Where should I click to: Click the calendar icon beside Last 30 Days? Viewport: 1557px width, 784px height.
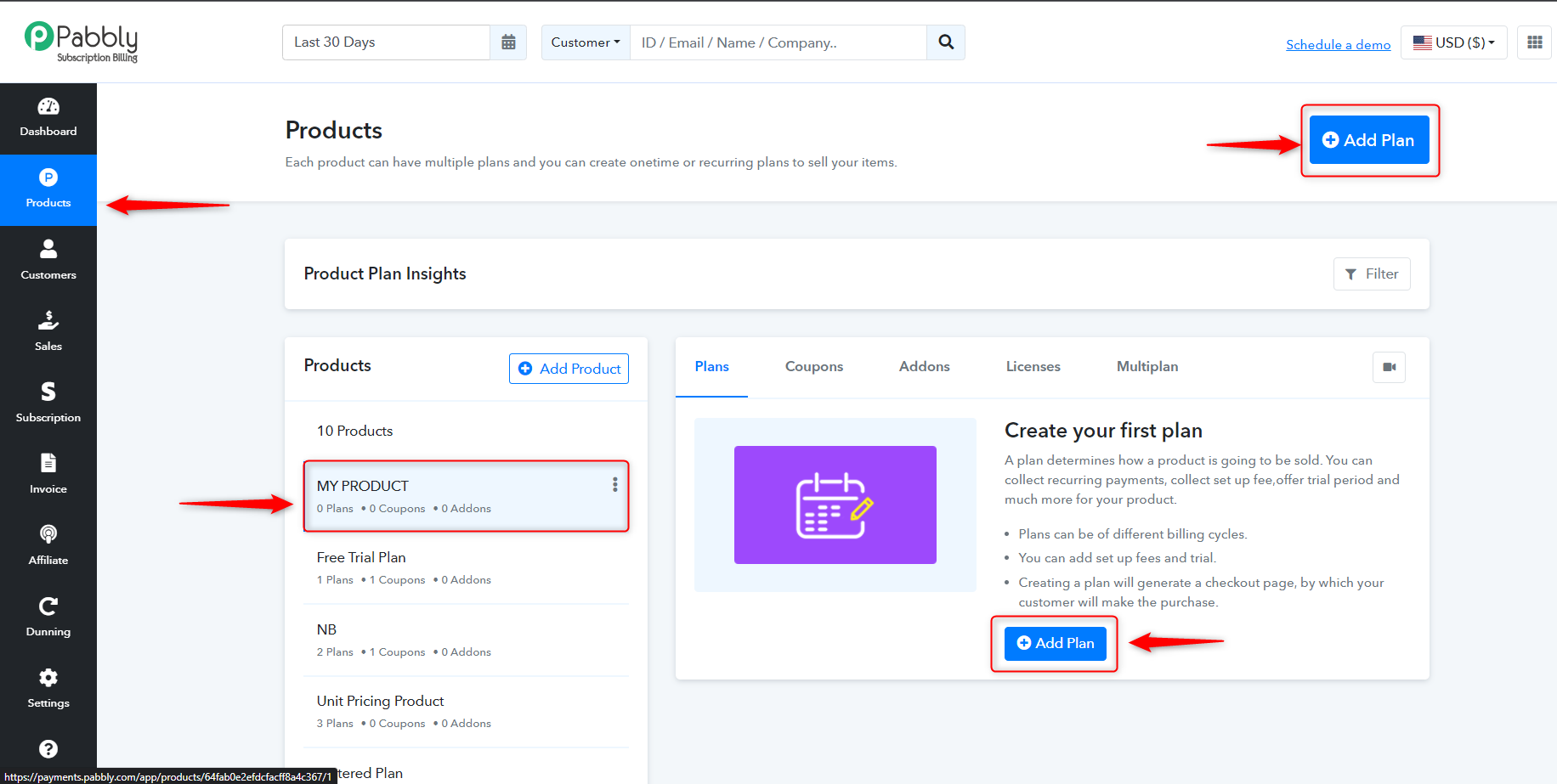[508, 42]
